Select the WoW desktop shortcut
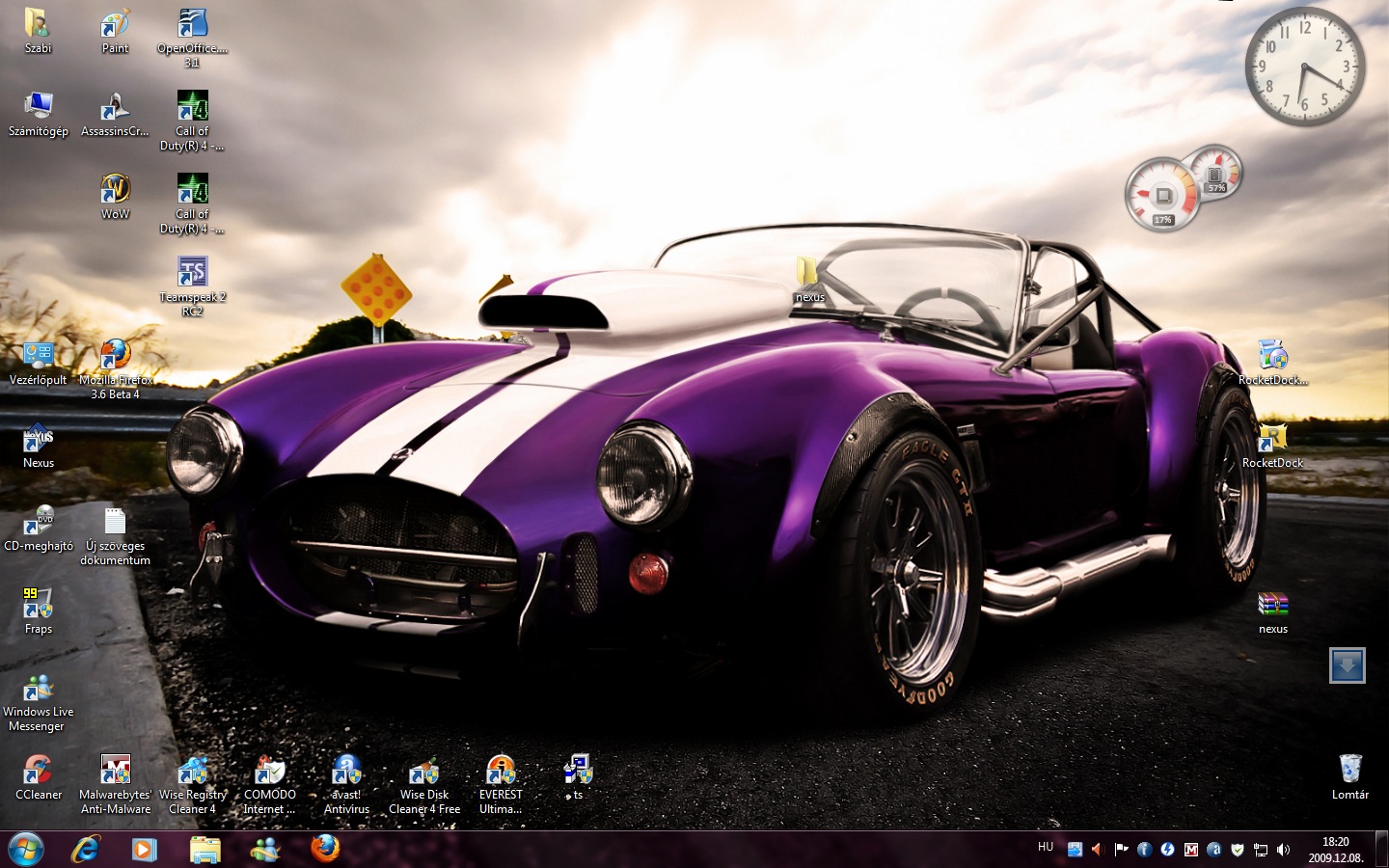 115,197
